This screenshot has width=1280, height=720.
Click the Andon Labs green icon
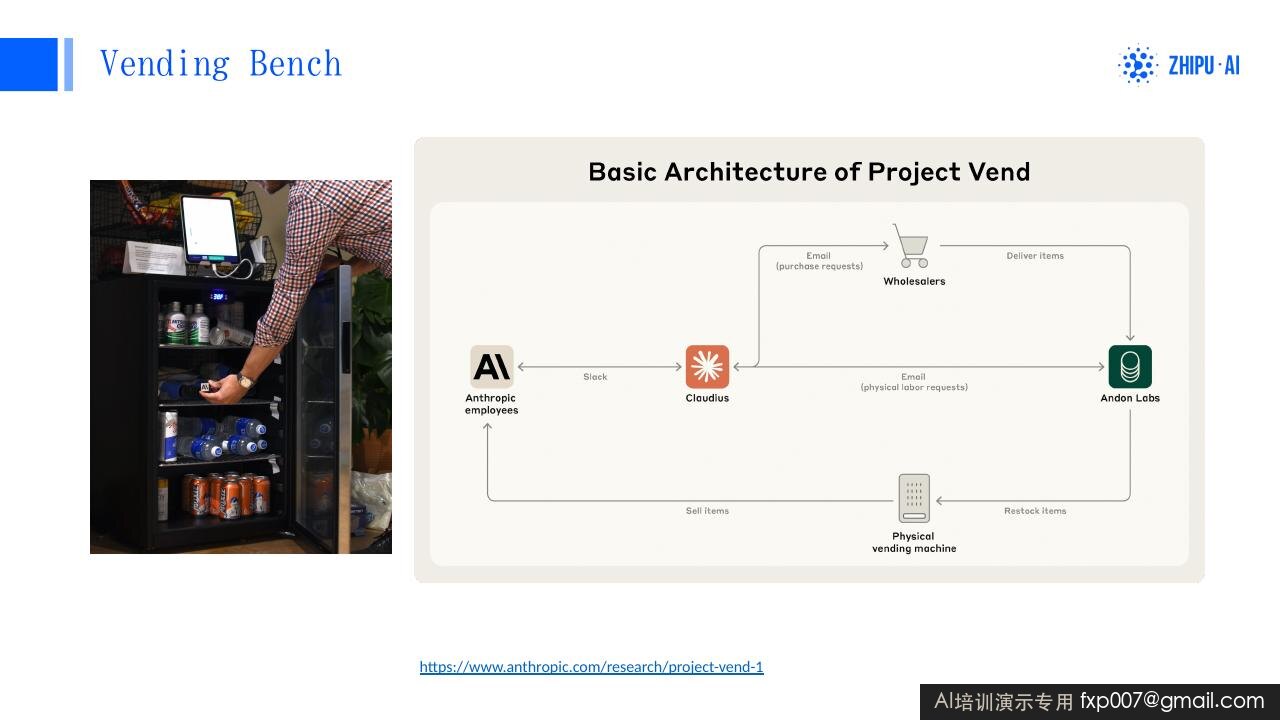1130,367
